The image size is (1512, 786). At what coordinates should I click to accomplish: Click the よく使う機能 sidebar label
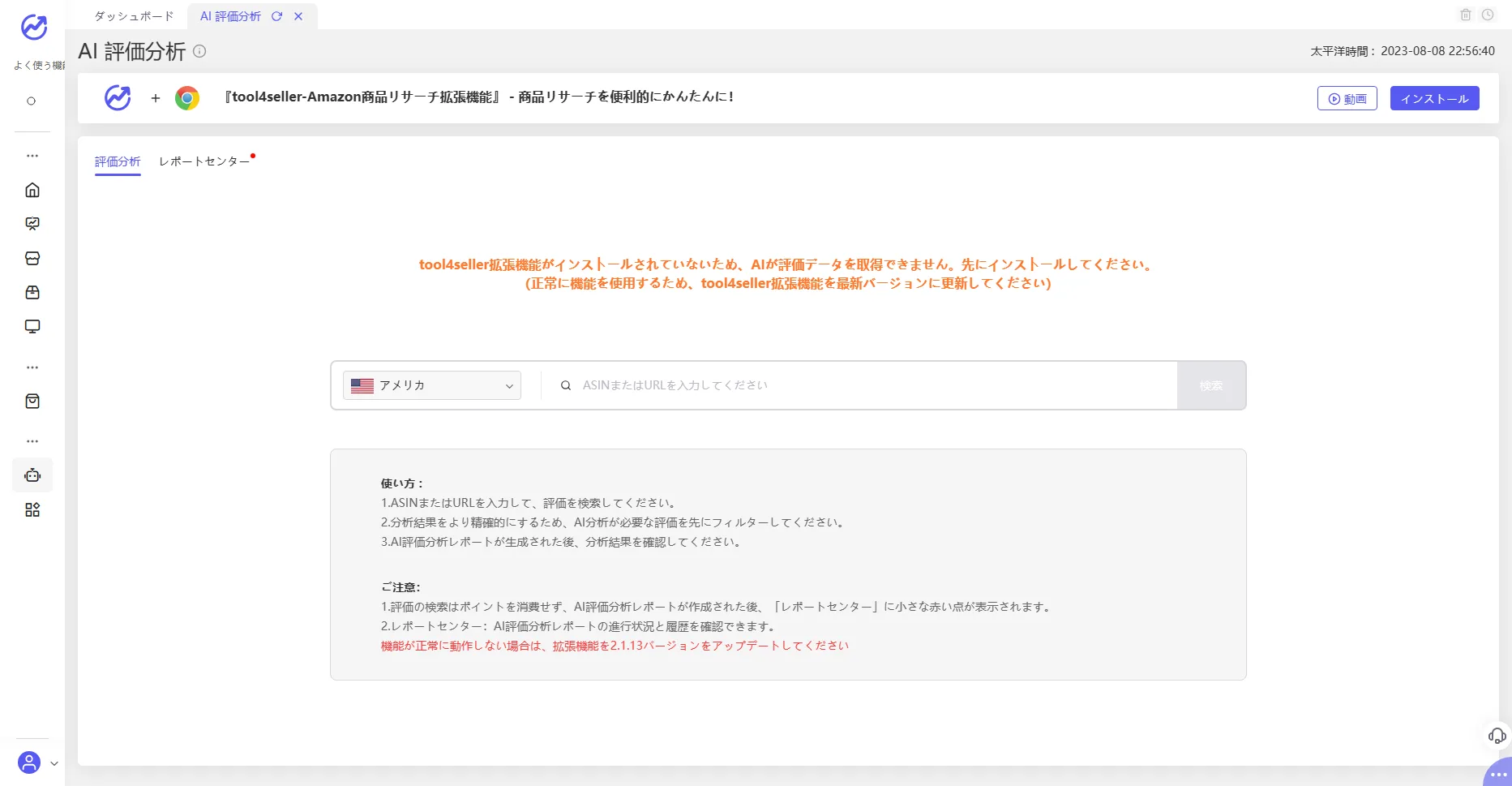click(38, 65)
